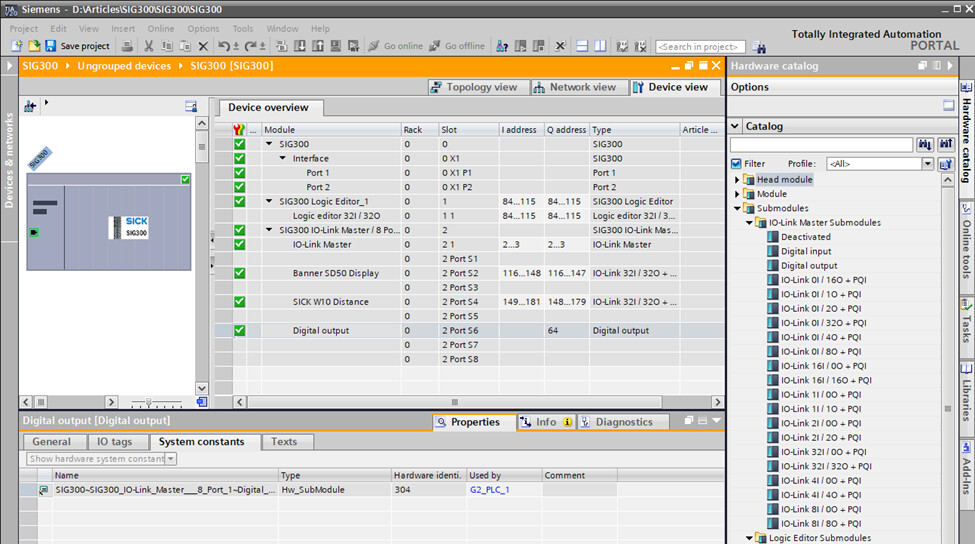This screenshot has width=975, height=544.
Task: Click the Undo arrow icon
Action: coord(224,46)
